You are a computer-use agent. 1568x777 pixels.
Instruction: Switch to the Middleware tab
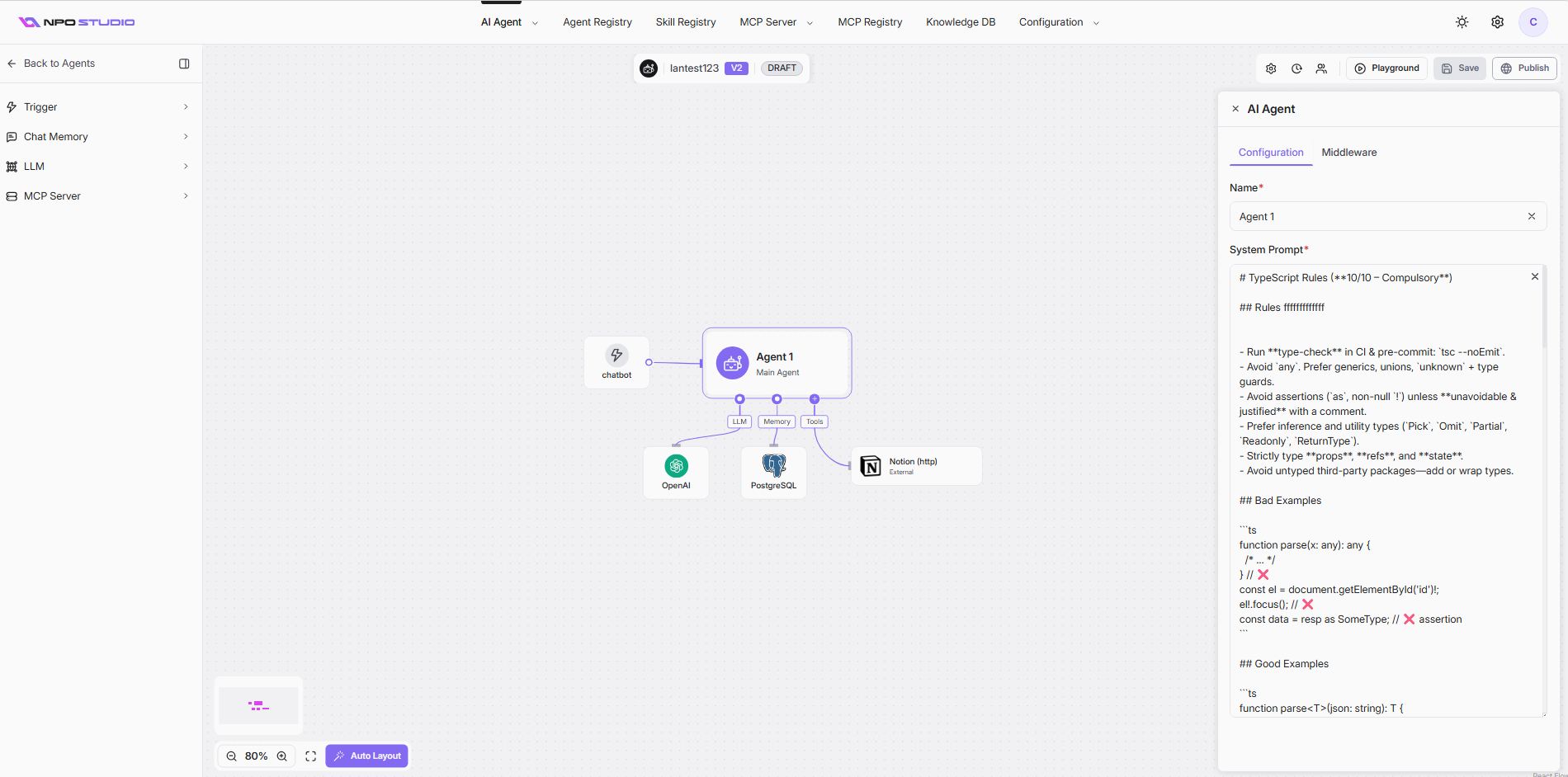pos(1348,153)
